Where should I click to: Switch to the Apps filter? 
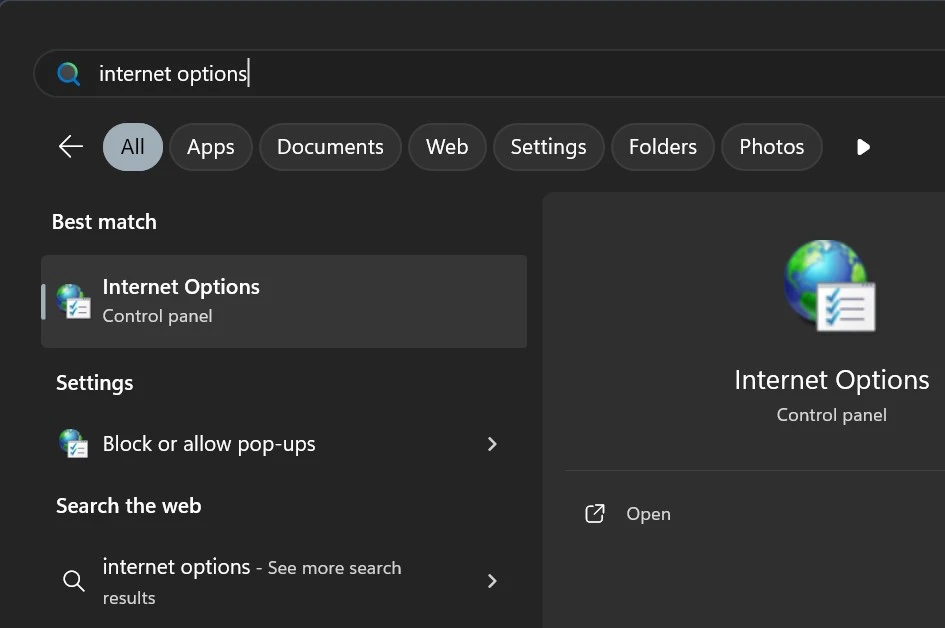210,146
